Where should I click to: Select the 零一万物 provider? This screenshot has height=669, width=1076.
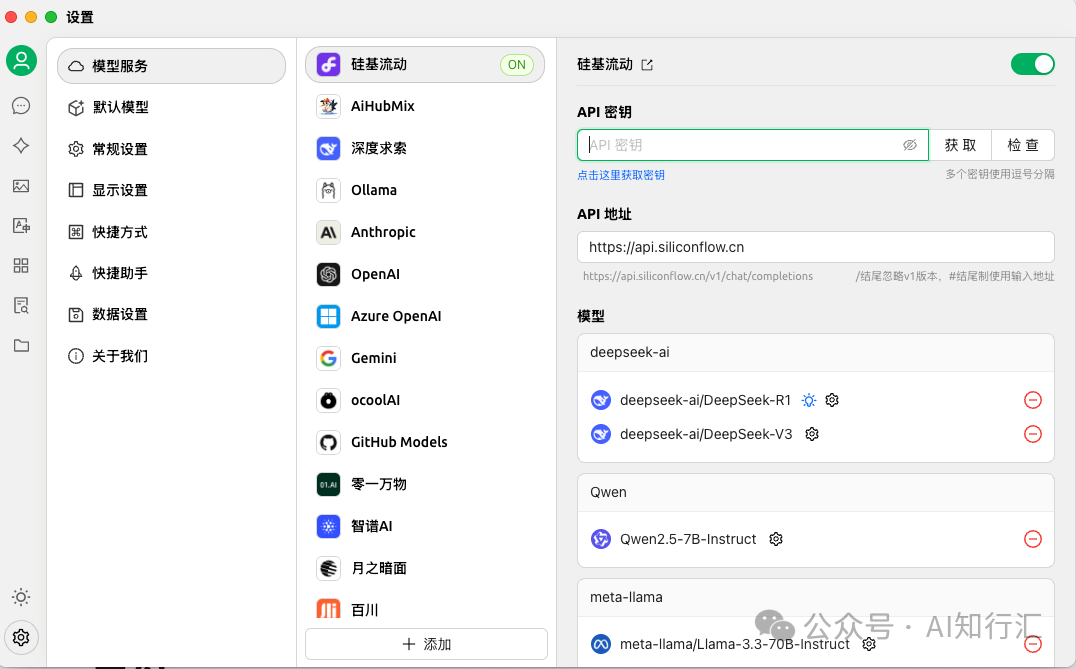point(425,484)
